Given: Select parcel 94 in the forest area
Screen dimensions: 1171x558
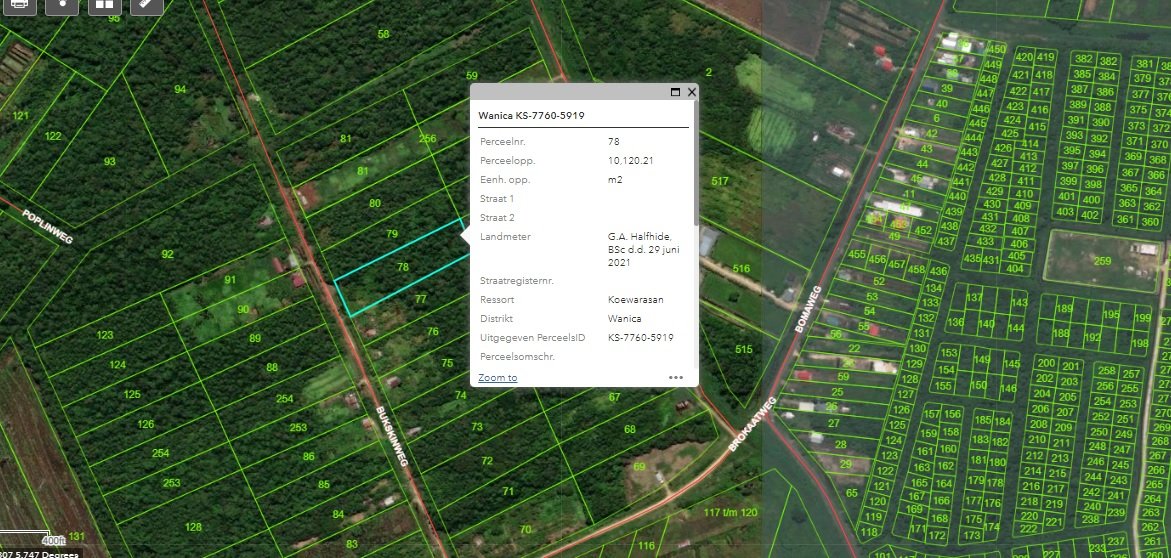Looking at the screenshot, I should pyautogui.click(x=180, y=90).
